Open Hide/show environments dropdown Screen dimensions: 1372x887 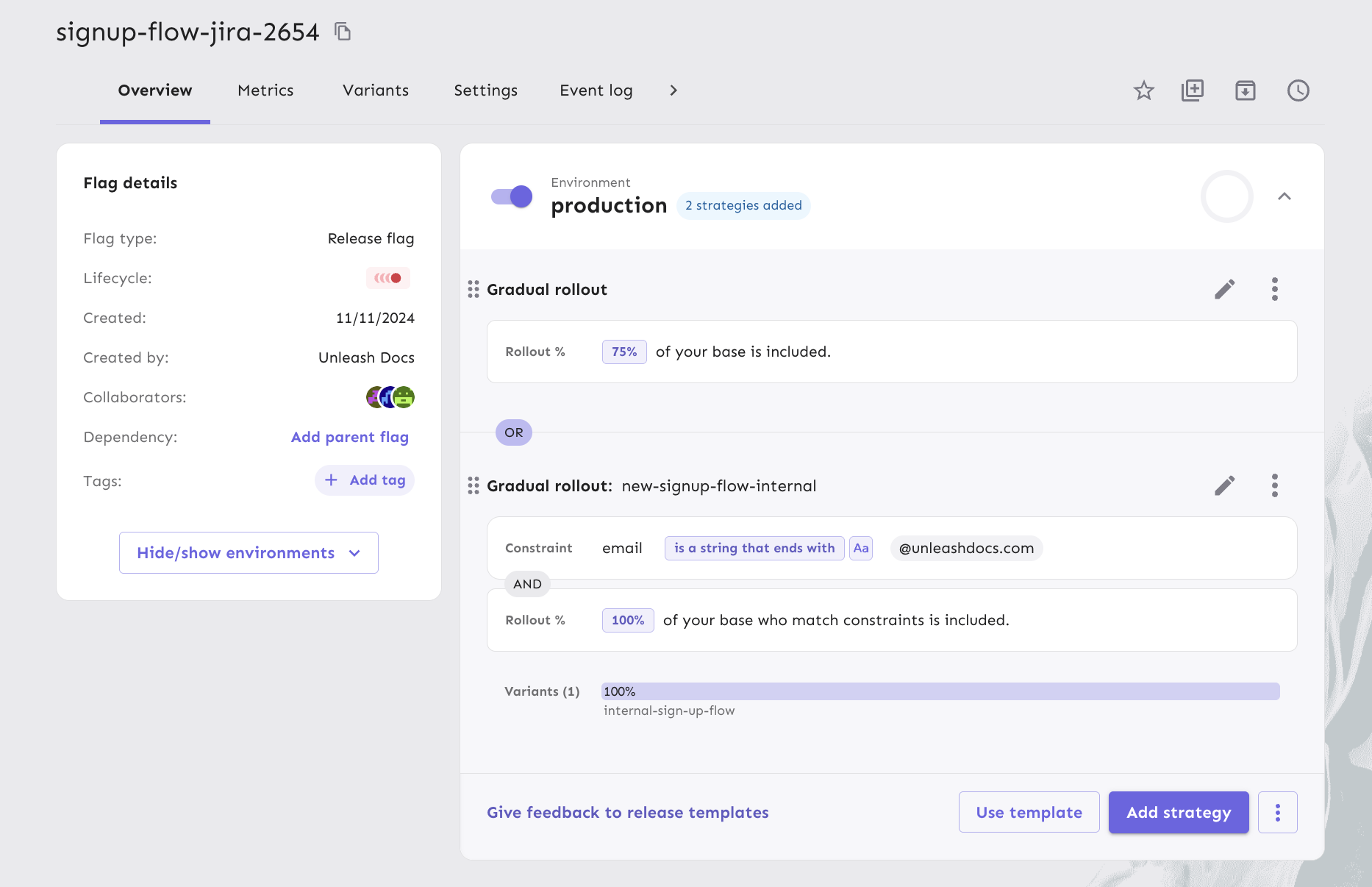point(249,553)
